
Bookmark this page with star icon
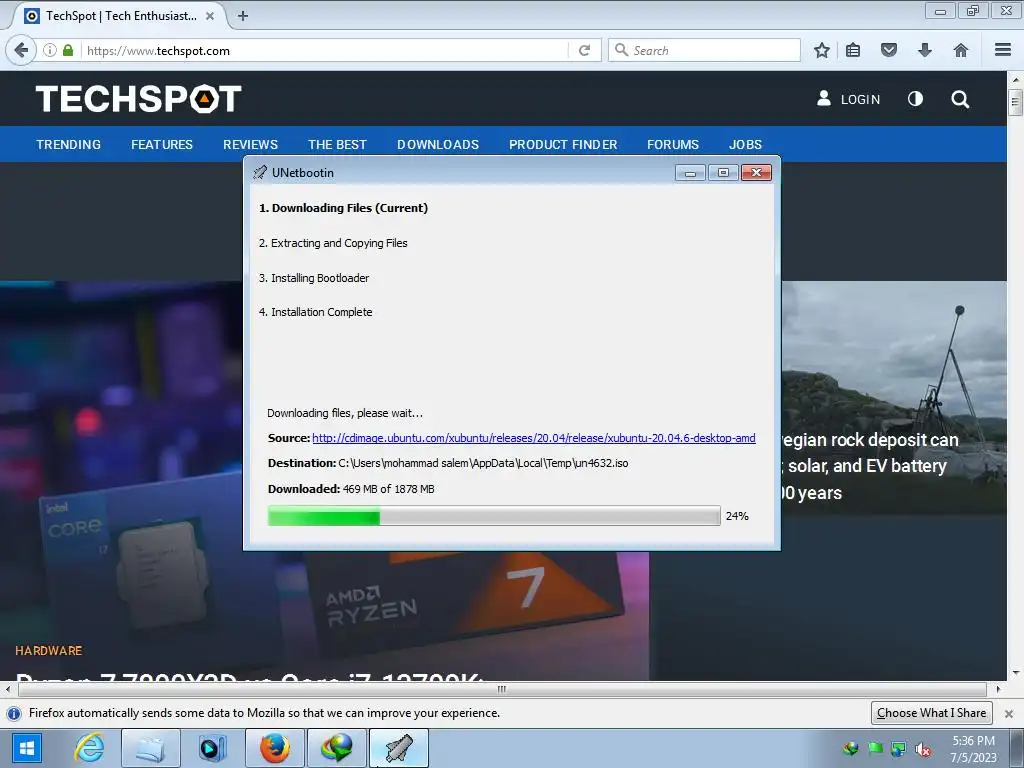822,50
